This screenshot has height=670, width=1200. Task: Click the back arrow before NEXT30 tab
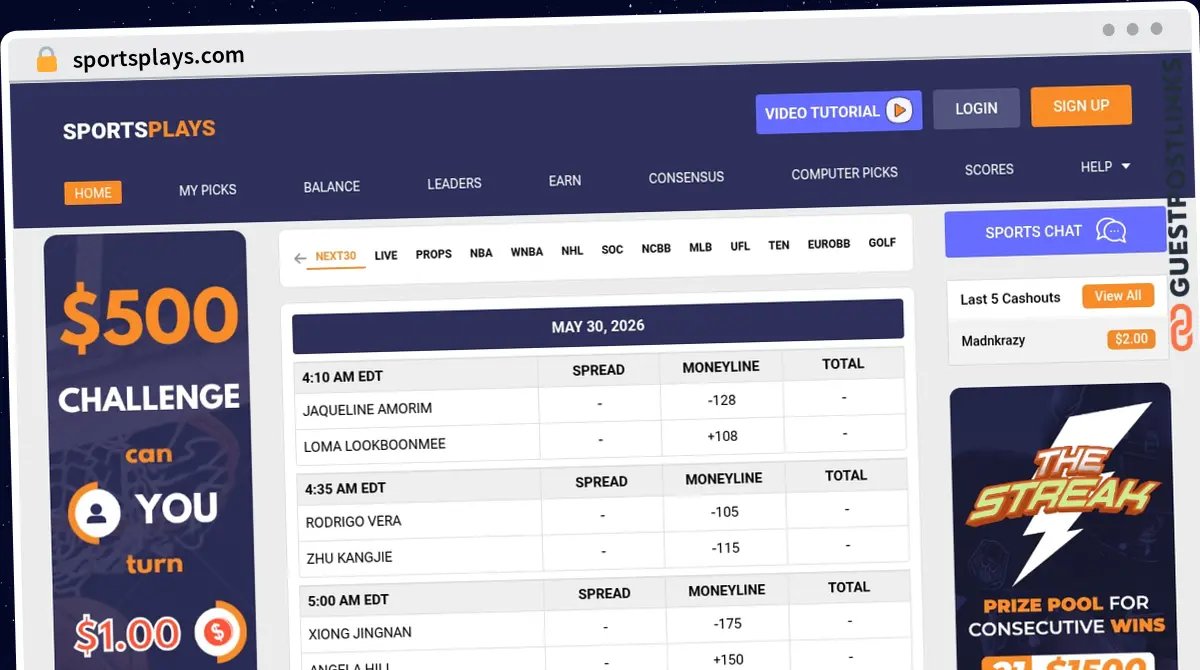[300, 259]
